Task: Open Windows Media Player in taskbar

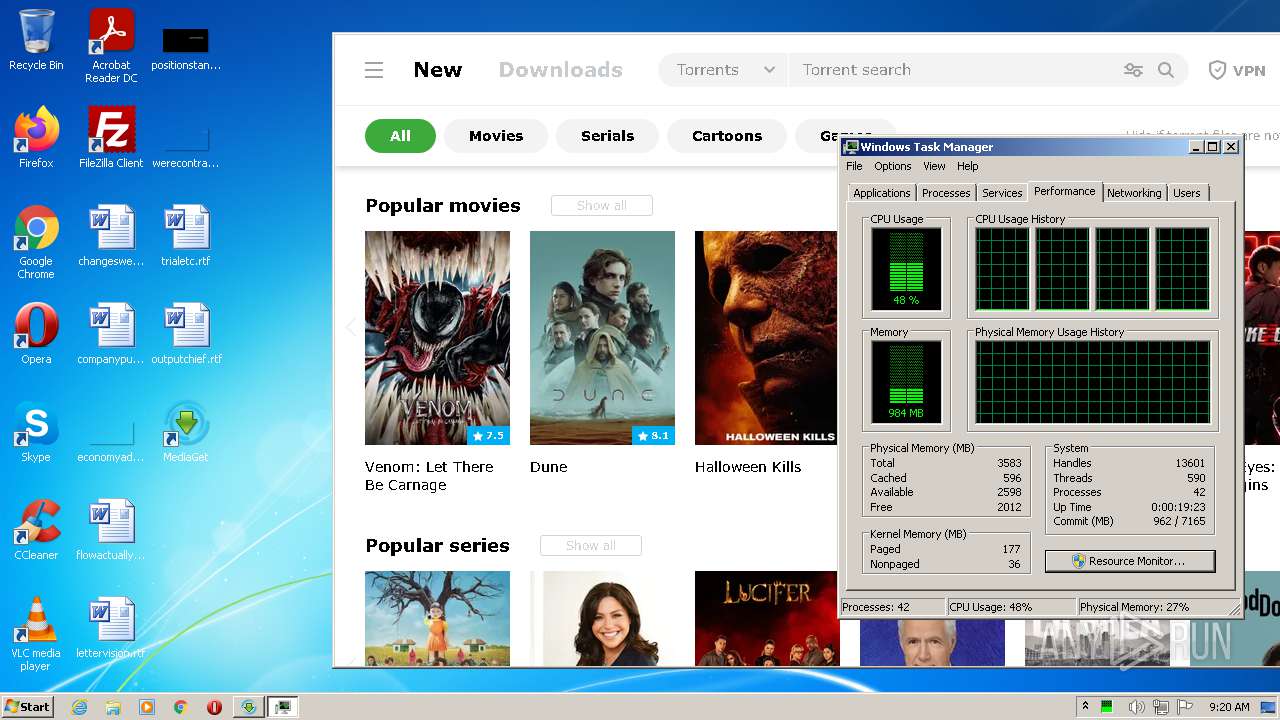Action: pos(147,707)
